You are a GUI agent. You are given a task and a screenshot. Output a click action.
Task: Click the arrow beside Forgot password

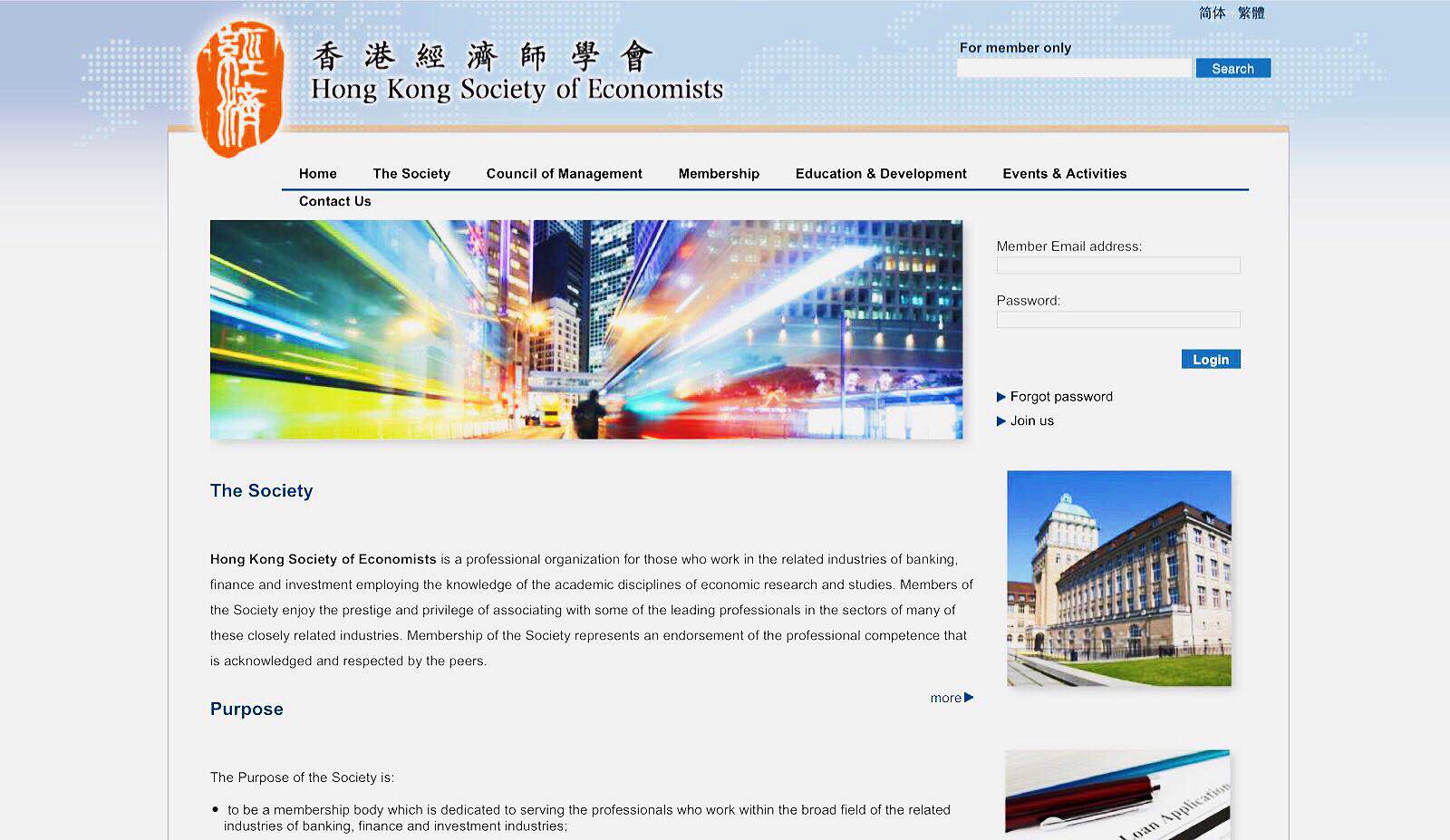(x=1001, y=397)
